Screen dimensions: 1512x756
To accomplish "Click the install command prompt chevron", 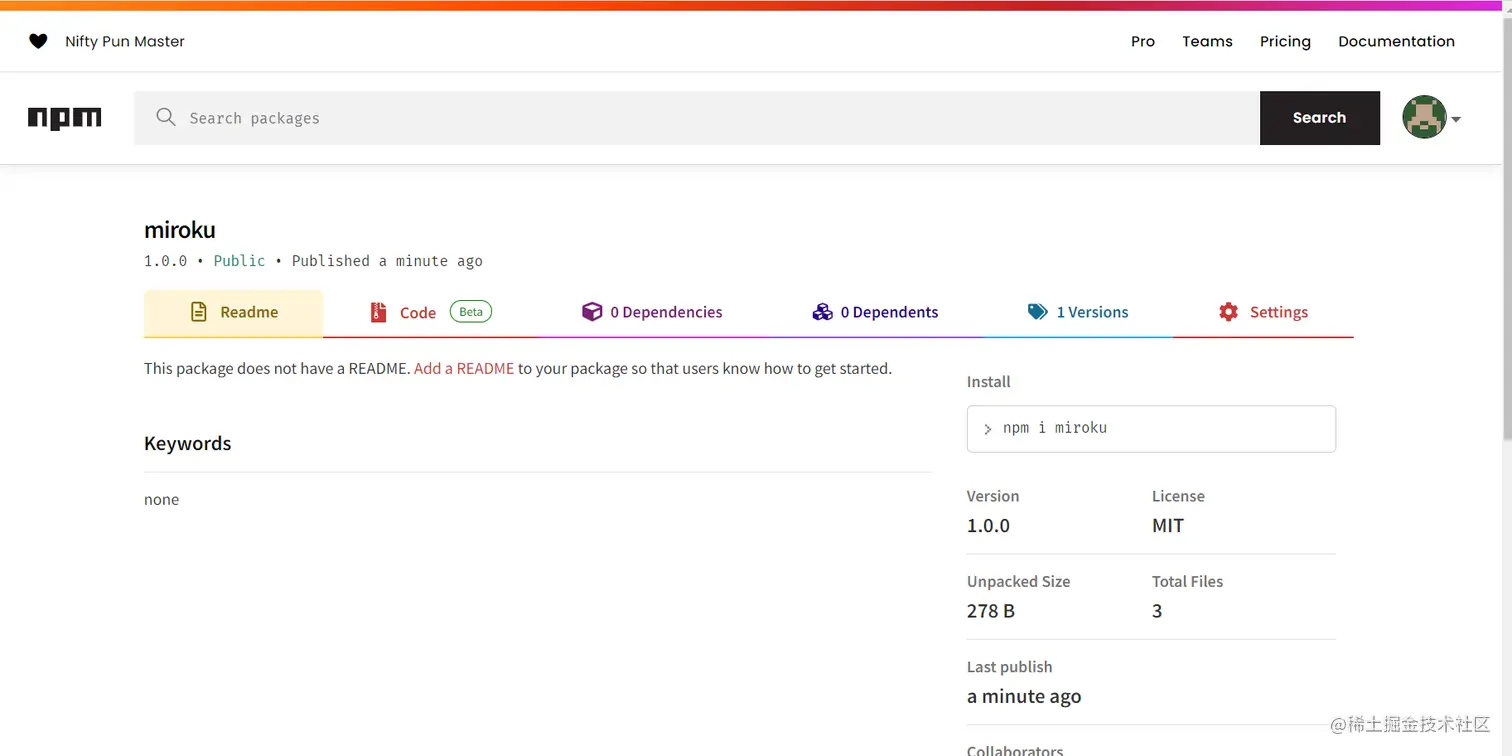I will (x=987, y=429).
